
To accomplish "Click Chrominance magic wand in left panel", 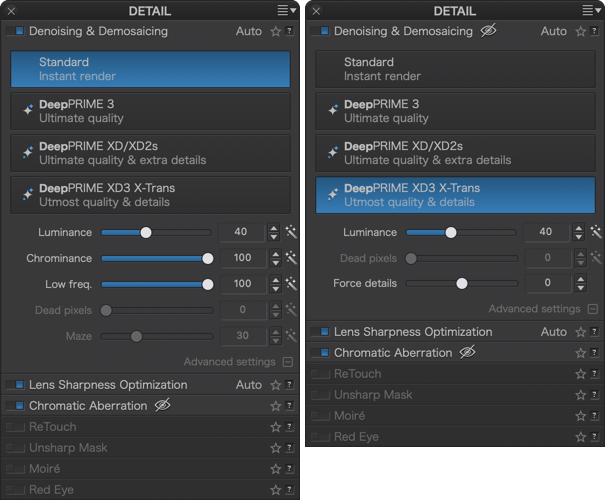I will point(291,258).
